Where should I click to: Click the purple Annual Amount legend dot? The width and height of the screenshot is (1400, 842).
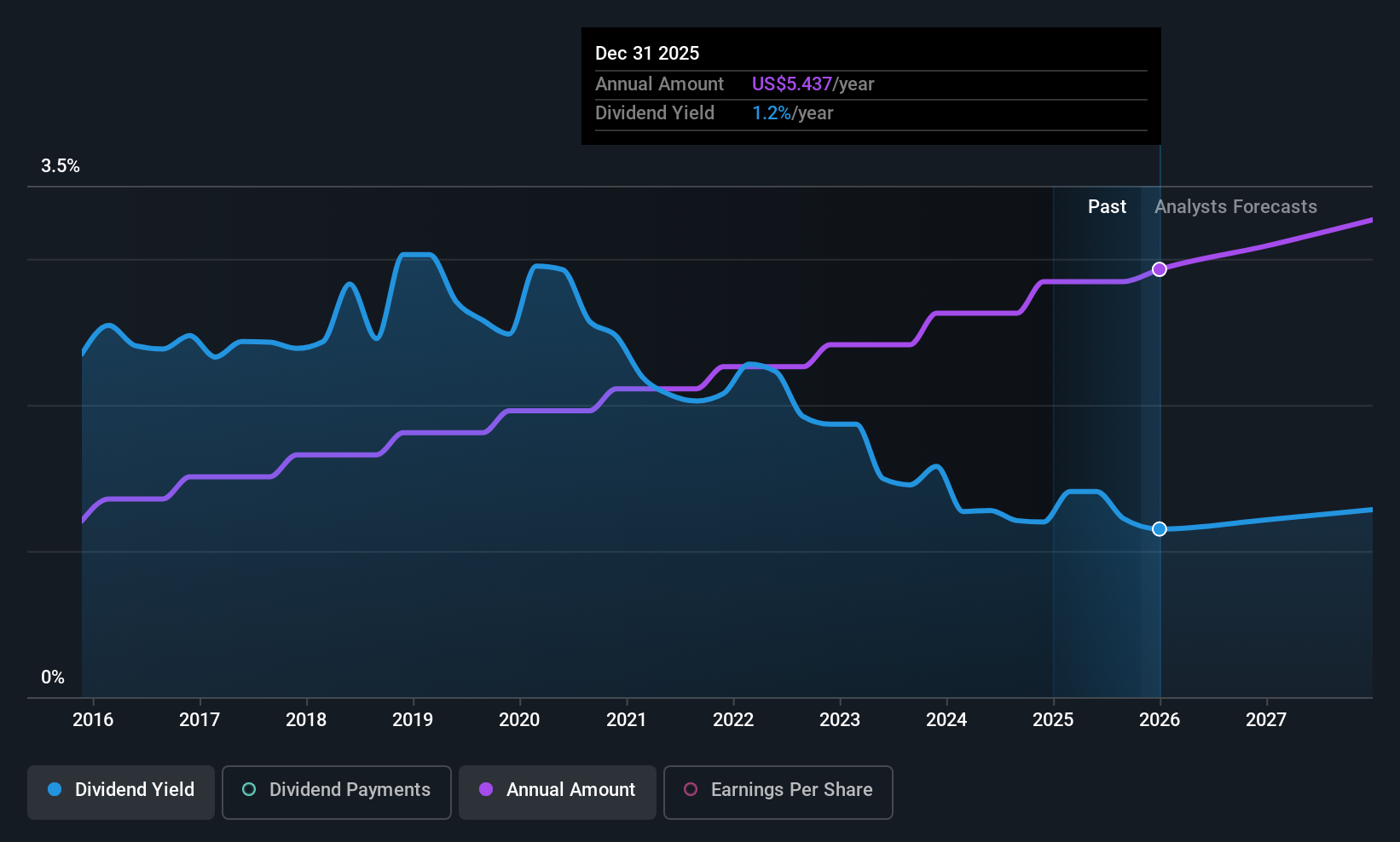coord(486,789)
